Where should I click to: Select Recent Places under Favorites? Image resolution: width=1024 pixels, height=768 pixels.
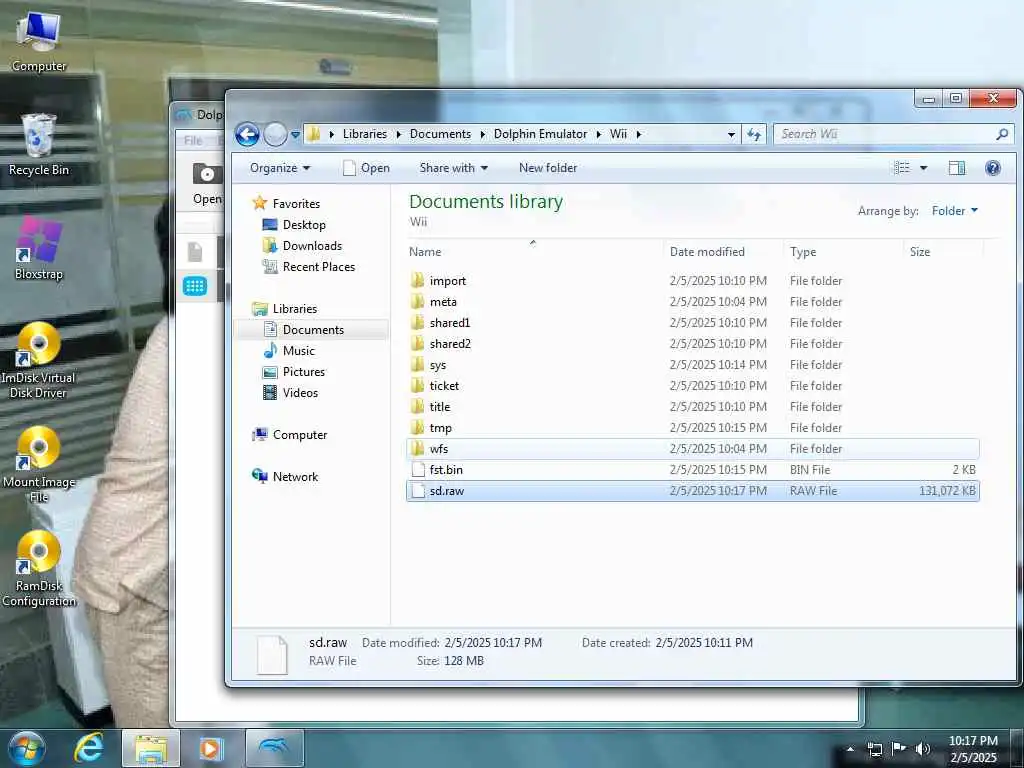pos(309,266)
